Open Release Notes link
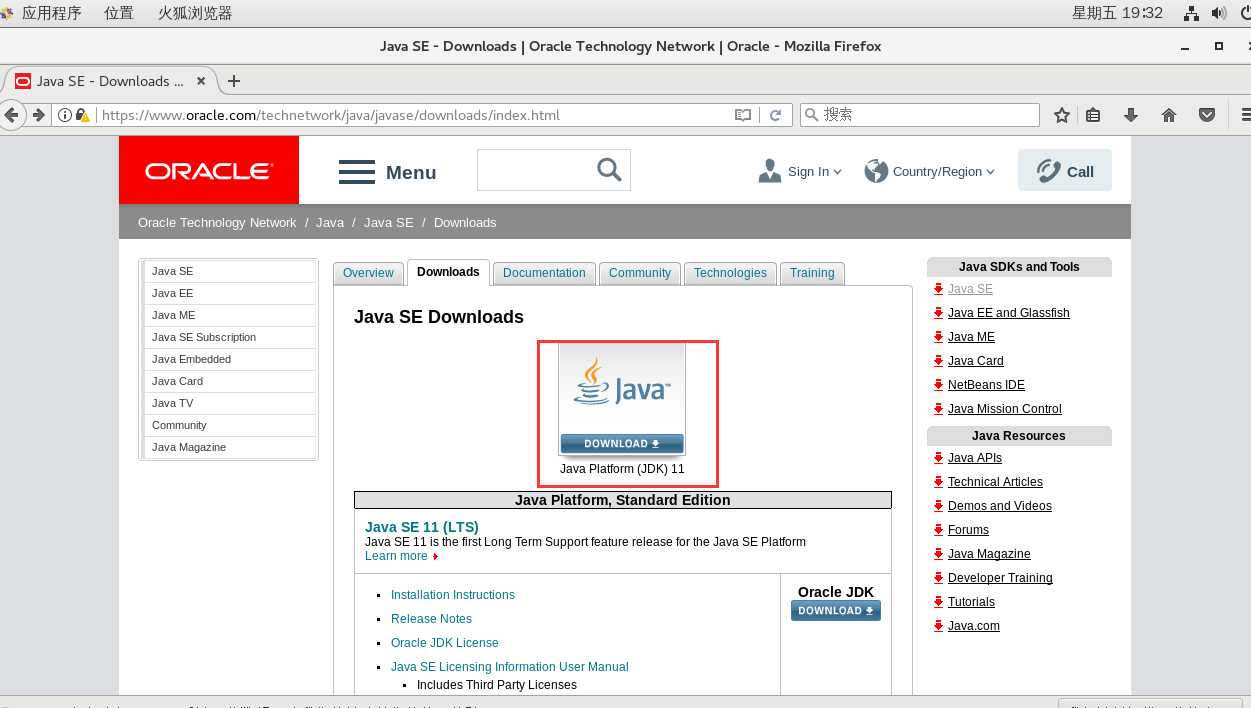The height and width of the screenshot is (708, 1251). pyautogui.click(x=431, y=619)
